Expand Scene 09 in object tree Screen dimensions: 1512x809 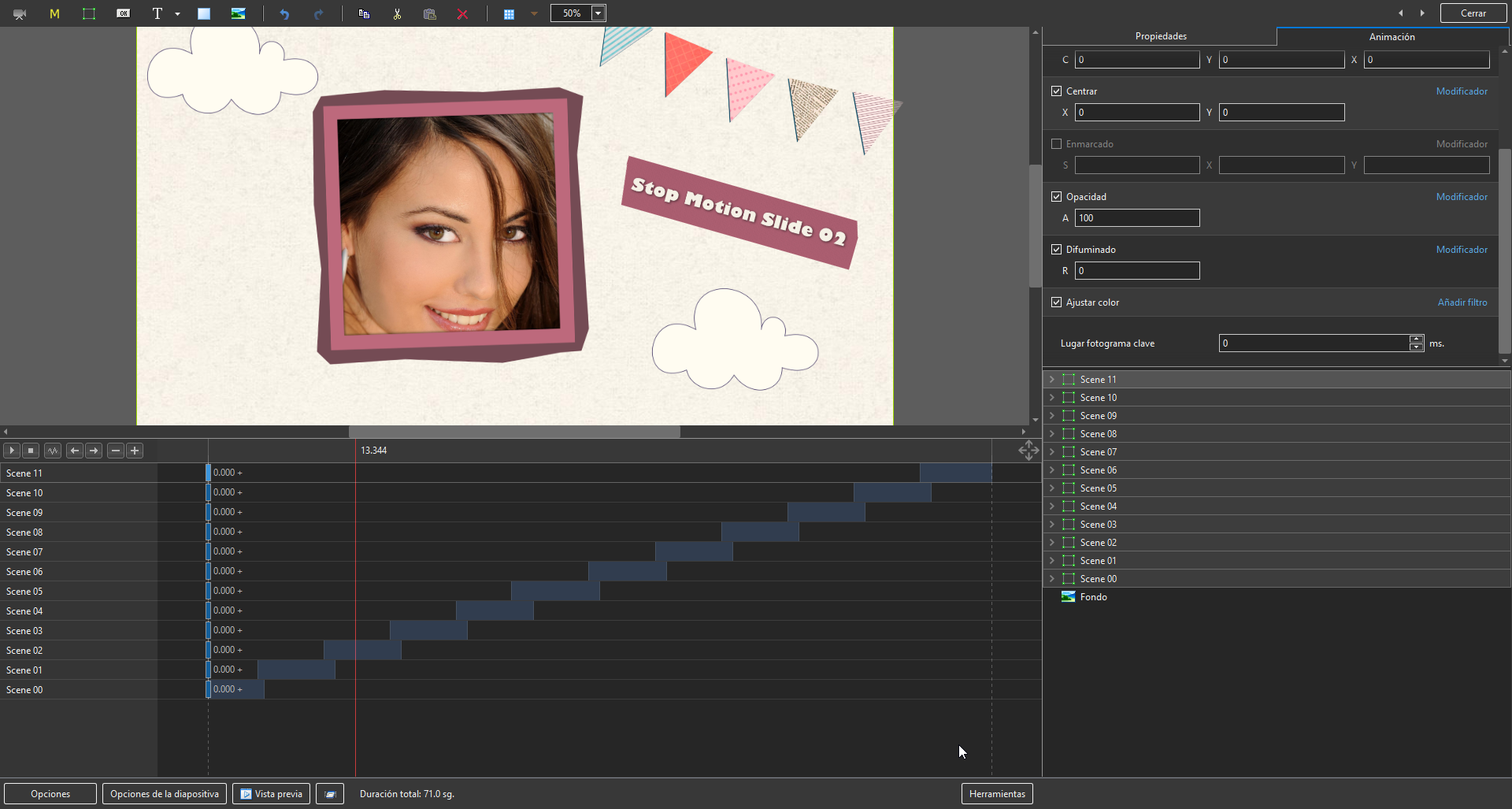1051,416
